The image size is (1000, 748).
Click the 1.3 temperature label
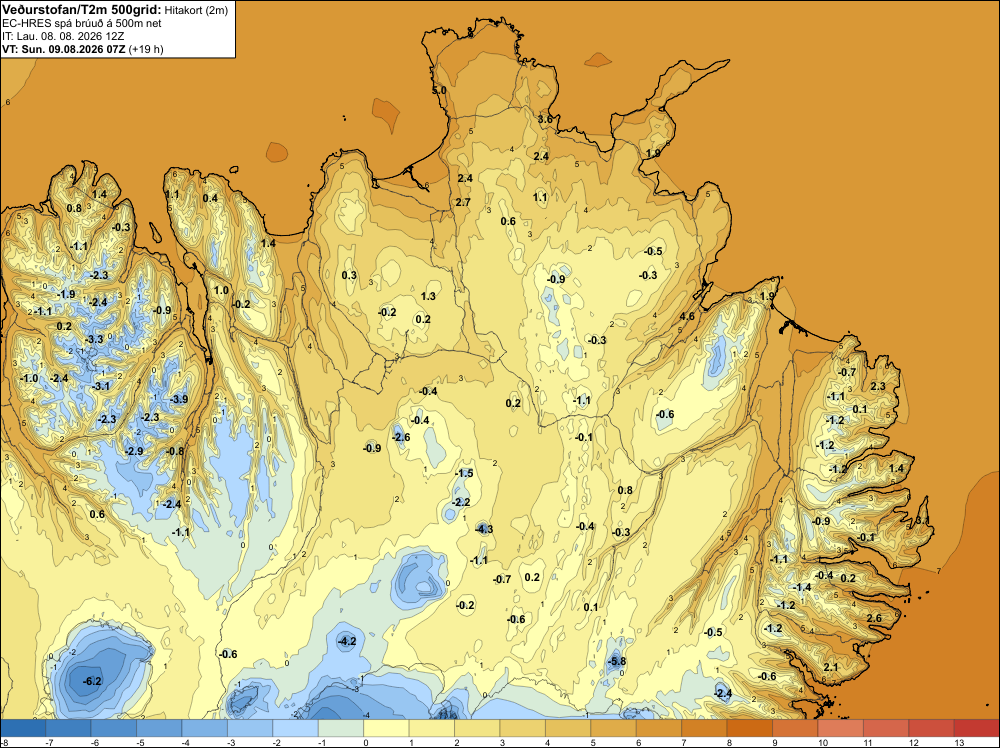tap(429, 296)
